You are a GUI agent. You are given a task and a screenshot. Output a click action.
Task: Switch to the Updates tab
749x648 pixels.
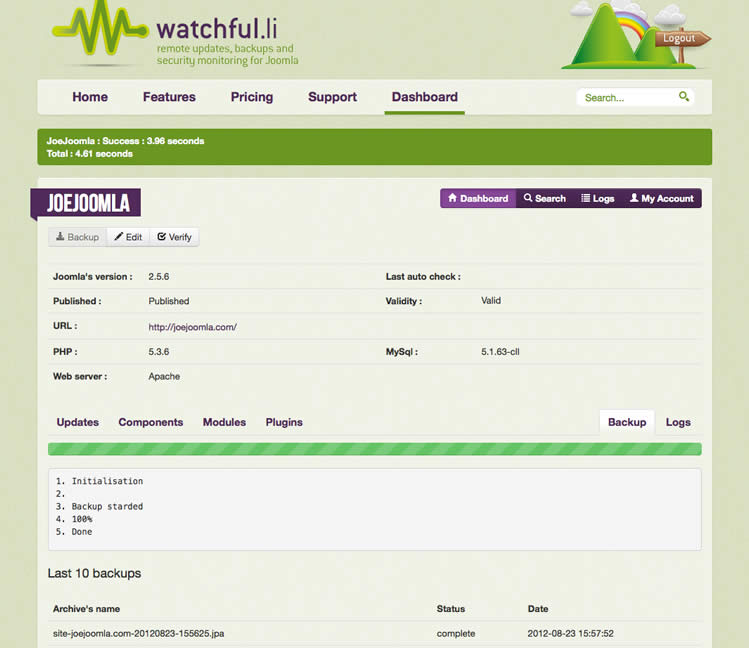(x=78, y=422)
